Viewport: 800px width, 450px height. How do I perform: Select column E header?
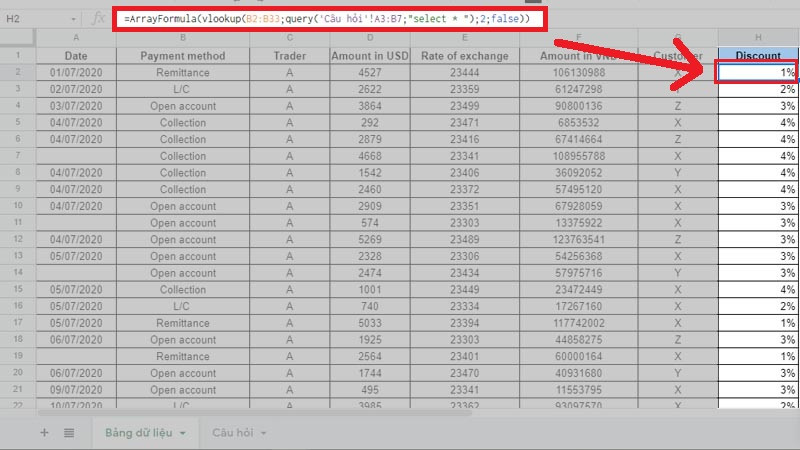click(465, 38)
